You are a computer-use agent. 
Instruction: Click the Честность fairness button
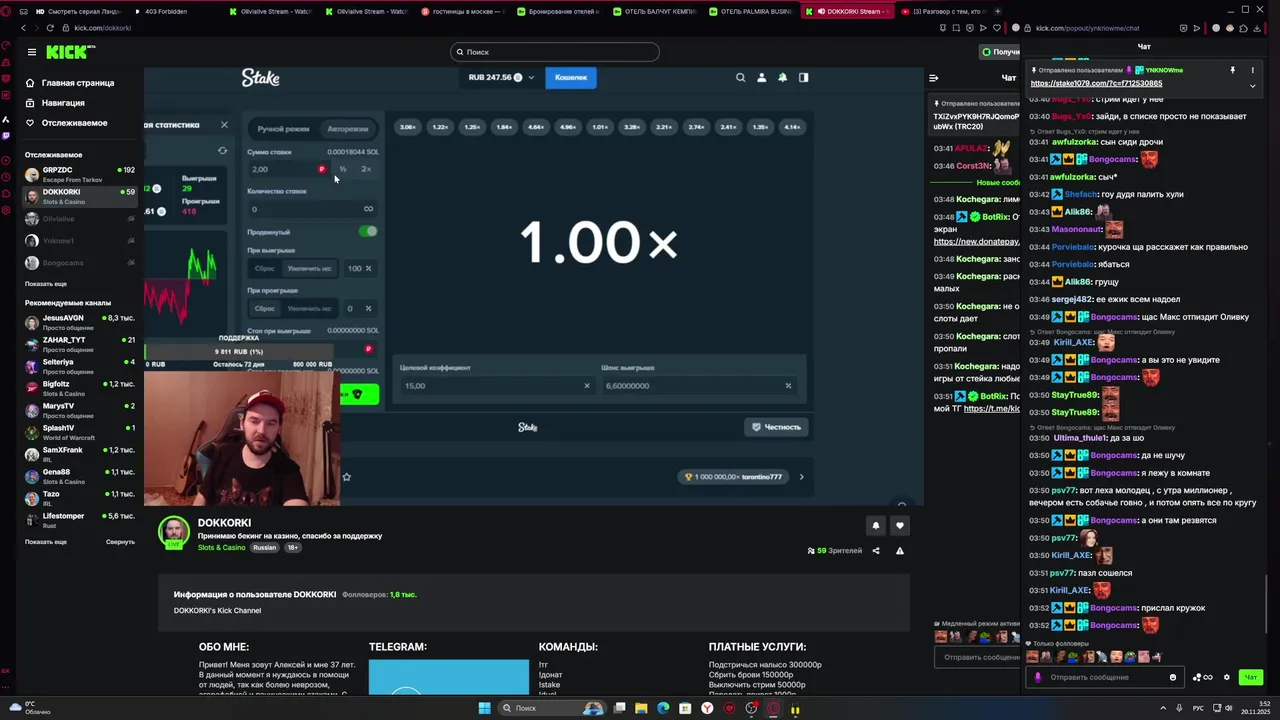[x=776, y=427]
